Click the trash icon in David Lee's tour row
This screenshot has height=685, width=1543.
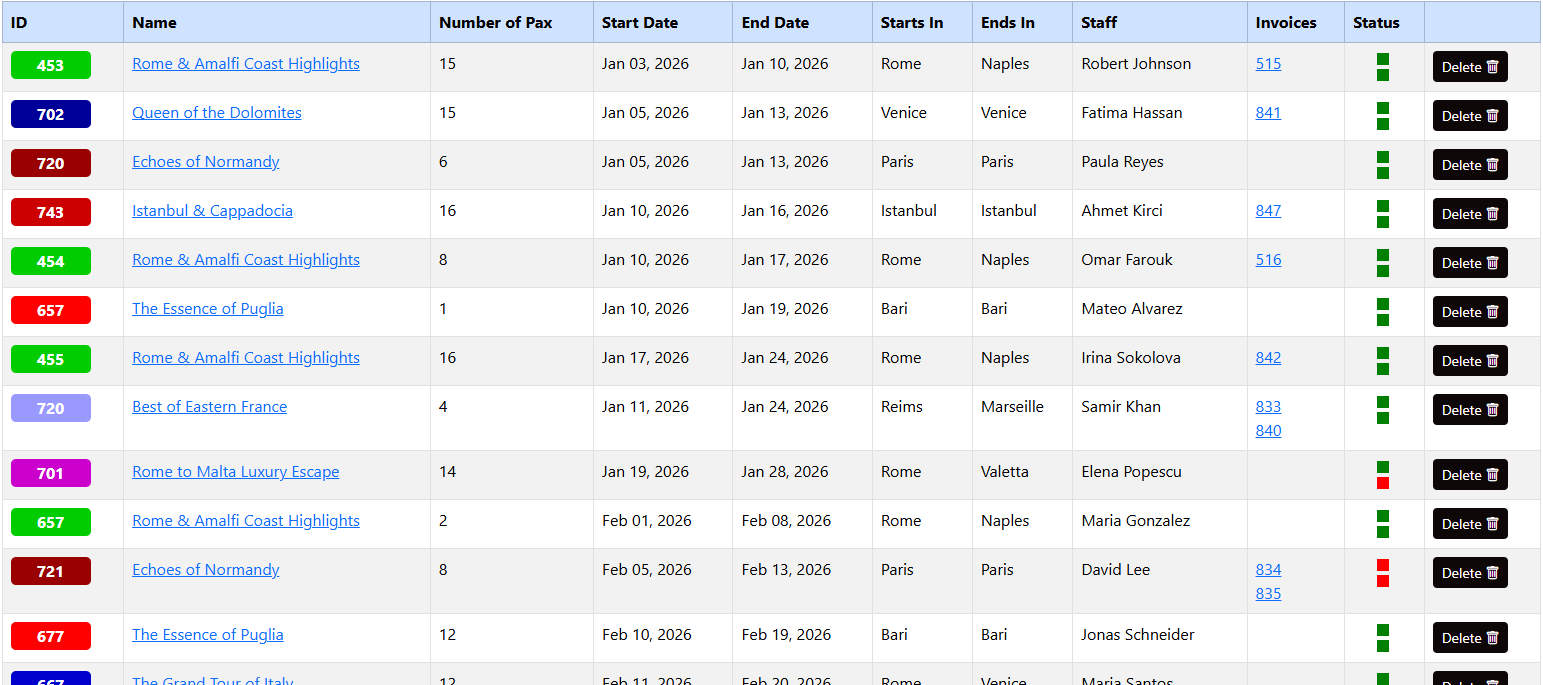coord(1492,573)
